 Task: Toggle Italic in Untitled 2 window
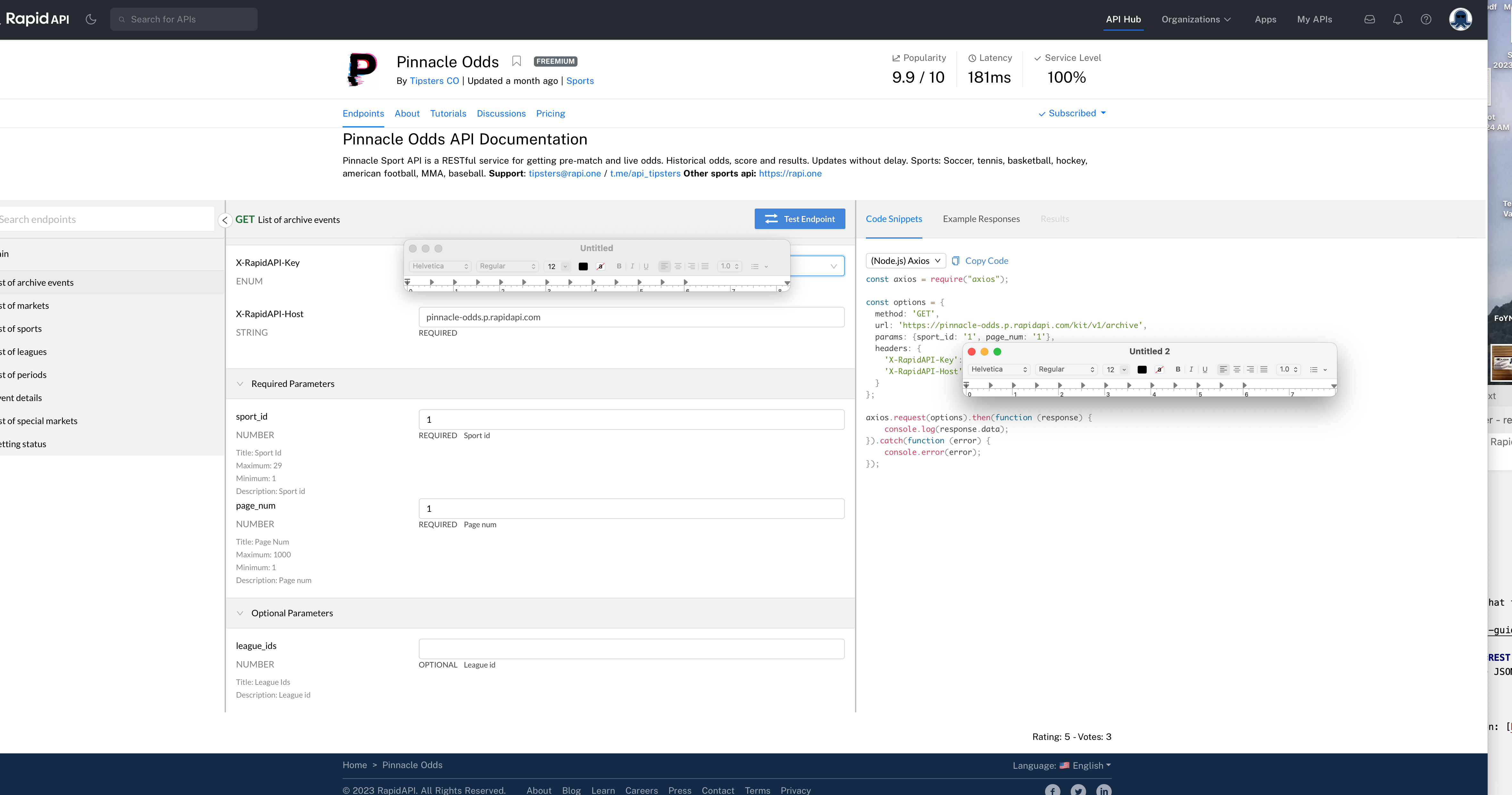pos(1191,370)
